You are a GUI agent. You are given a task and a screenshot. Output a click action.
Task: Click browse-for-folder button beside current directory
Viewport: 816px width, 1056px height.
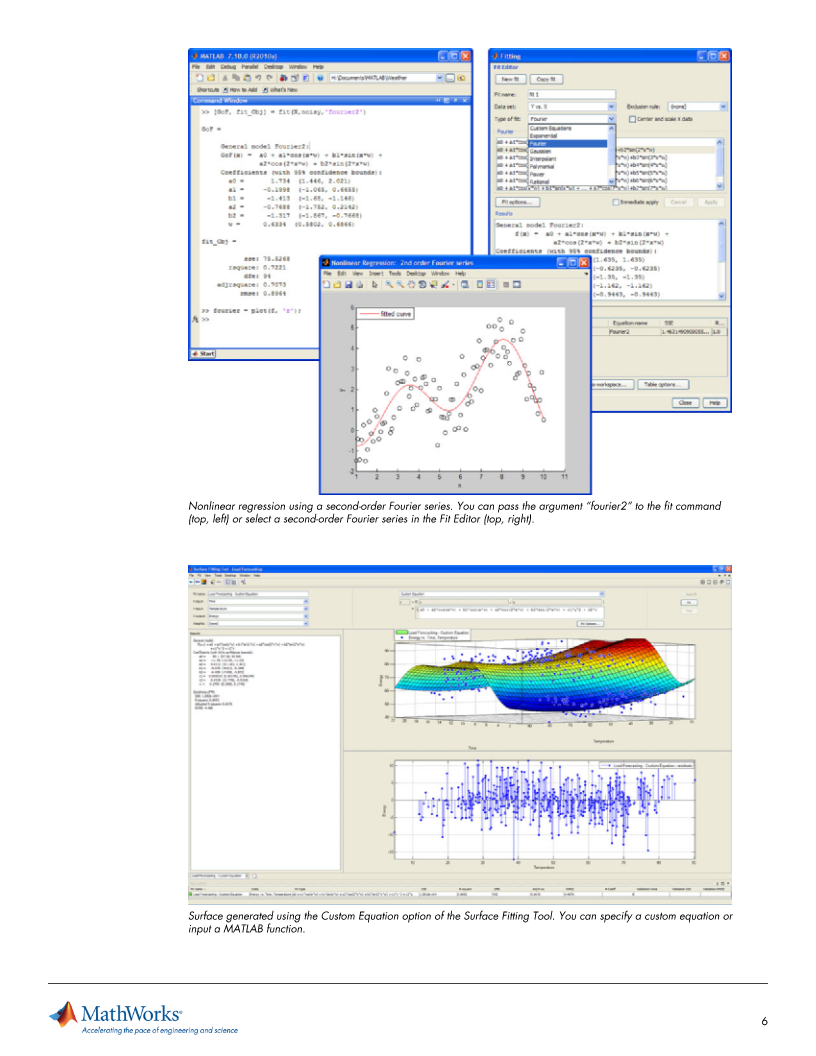[450, 78]
